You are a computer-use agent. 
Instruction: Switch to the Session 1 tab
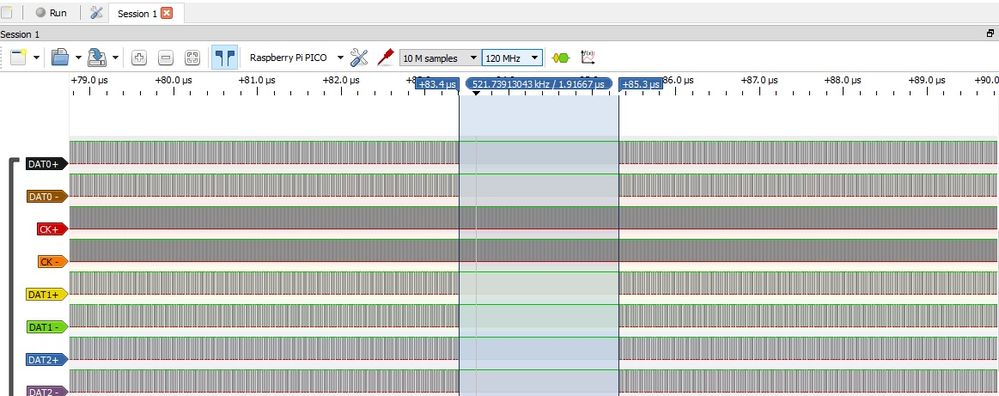137,13
